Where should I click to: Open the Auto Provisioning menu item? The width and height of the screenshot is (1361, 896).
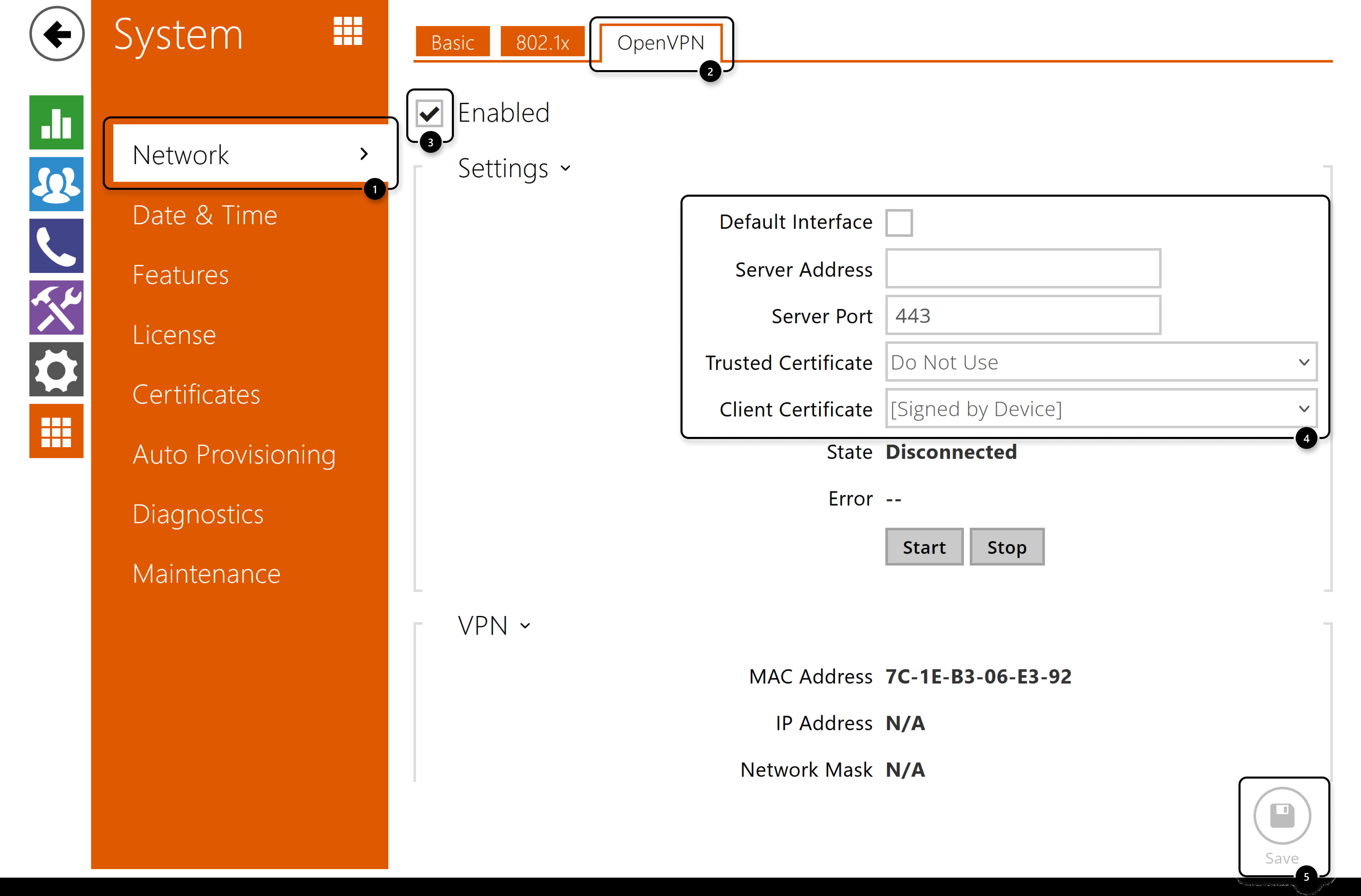click(234, 455)
